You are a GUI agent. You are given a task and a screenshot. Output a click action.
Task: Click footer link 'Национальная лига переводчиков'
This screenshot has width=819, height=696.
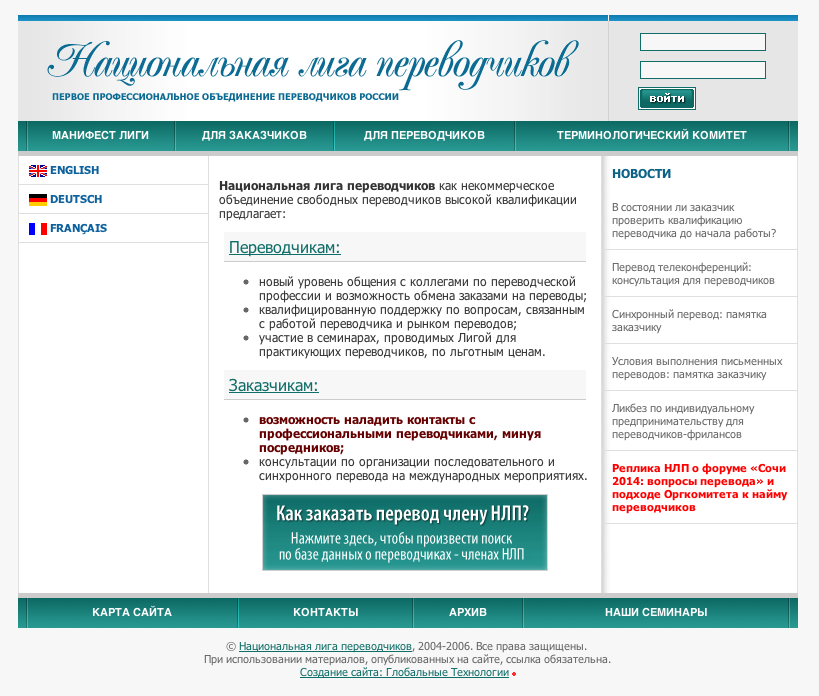pos(325,646)
